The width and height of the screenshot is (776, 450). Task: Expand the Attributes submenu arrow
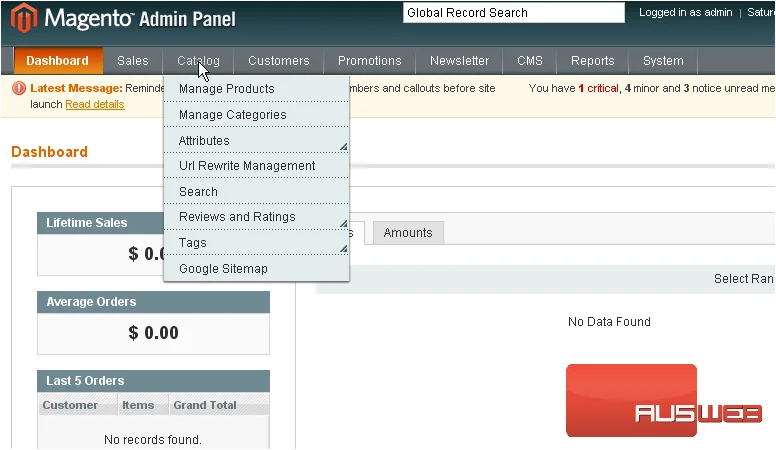coord(343,147)
